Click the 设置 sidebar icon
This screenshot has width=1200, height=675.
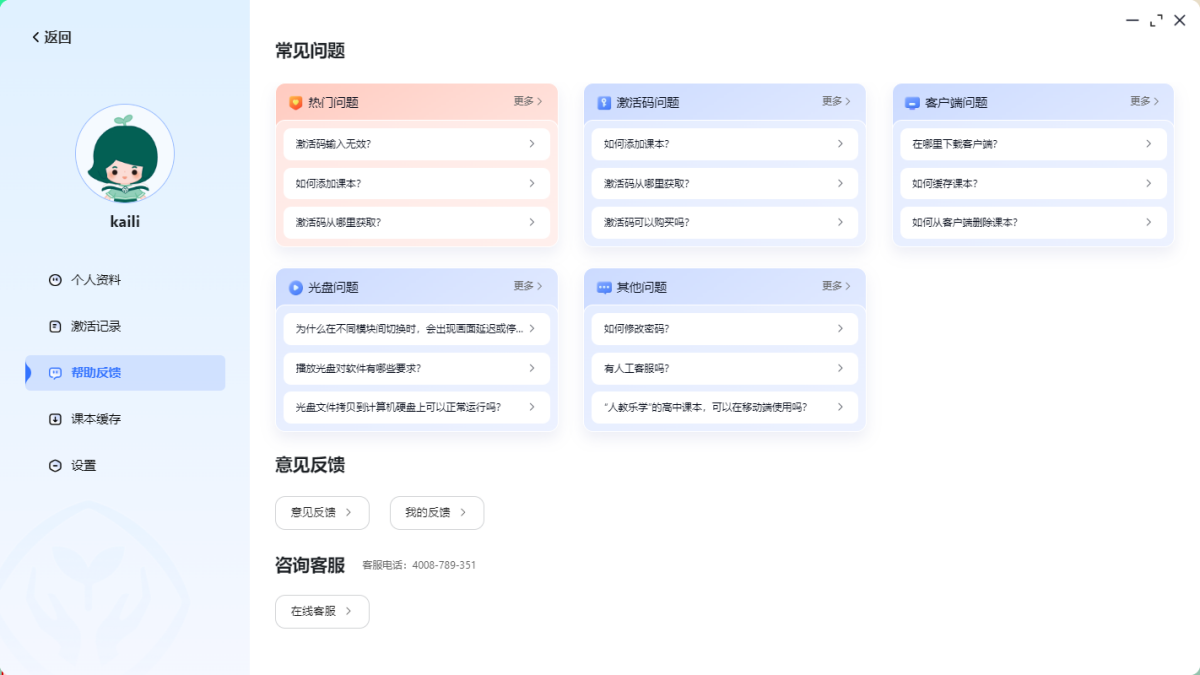pyautogui.click(x=55, y=466)
